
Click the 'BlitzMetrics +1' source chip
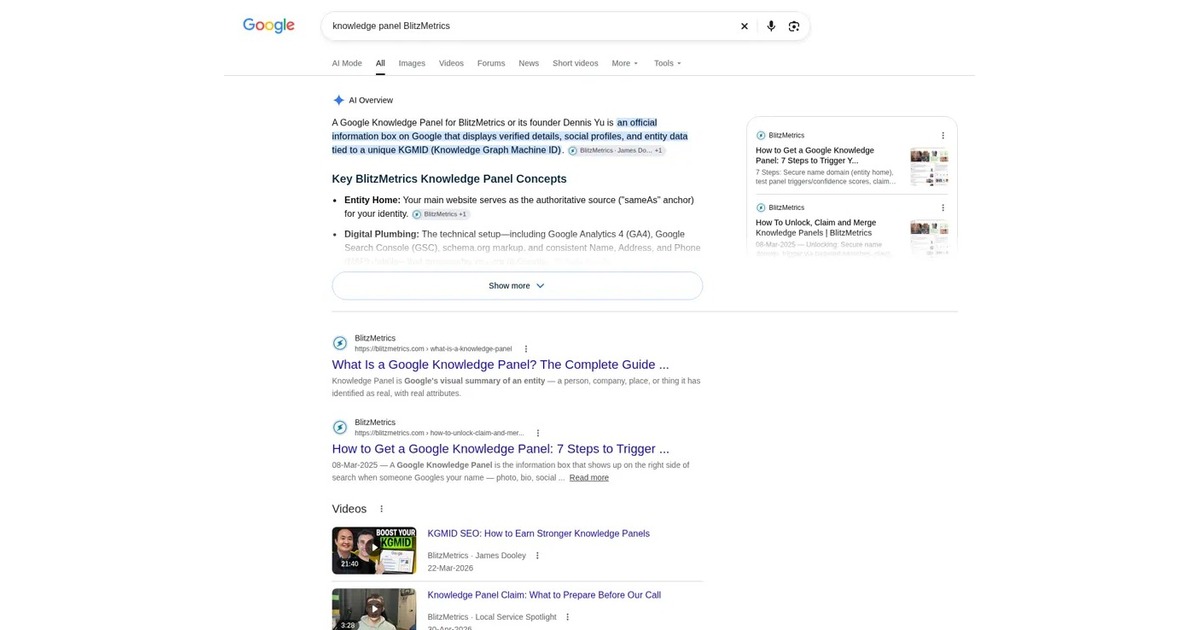440,214
